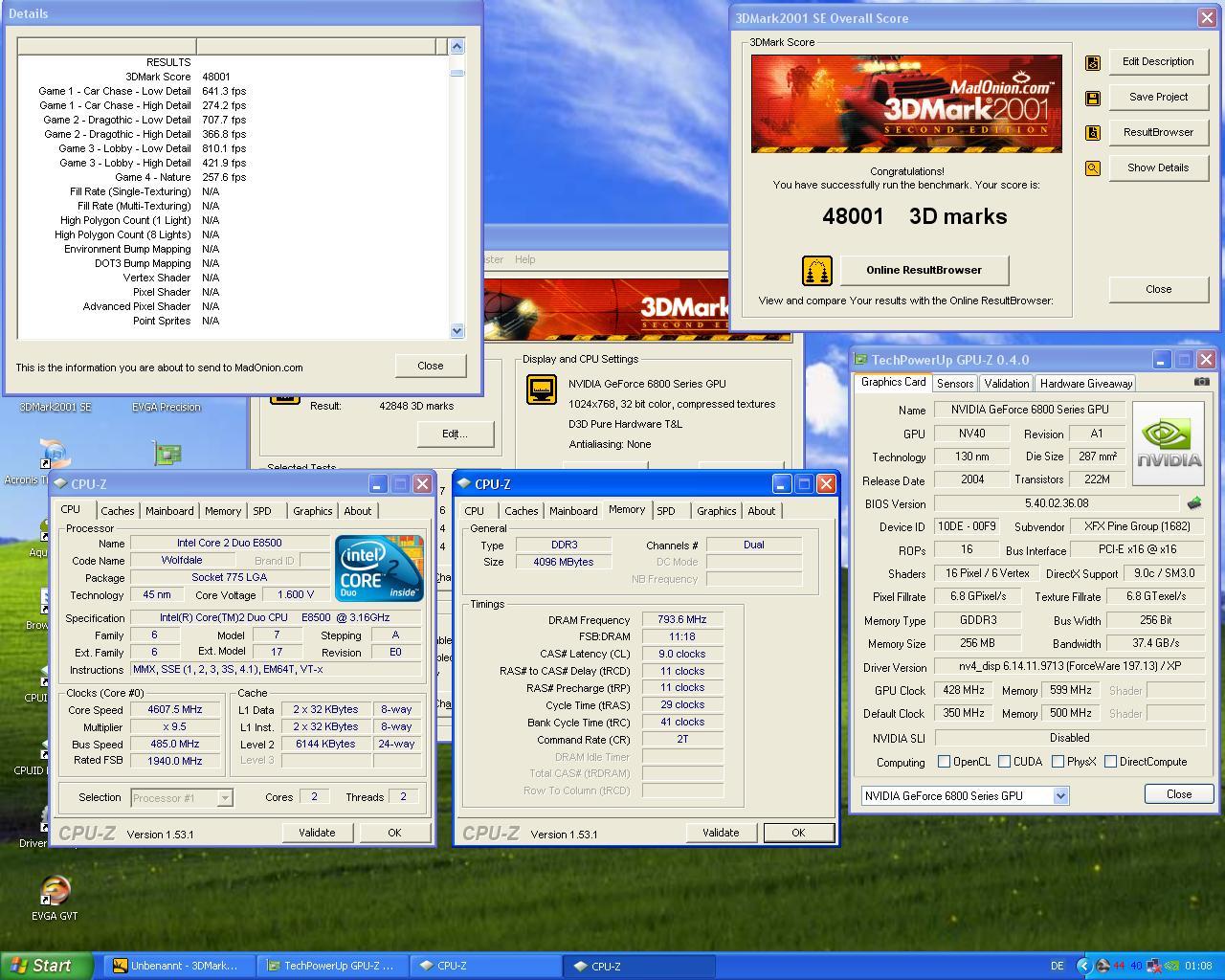Enable the OpenCL checkbox

point(945,762)
